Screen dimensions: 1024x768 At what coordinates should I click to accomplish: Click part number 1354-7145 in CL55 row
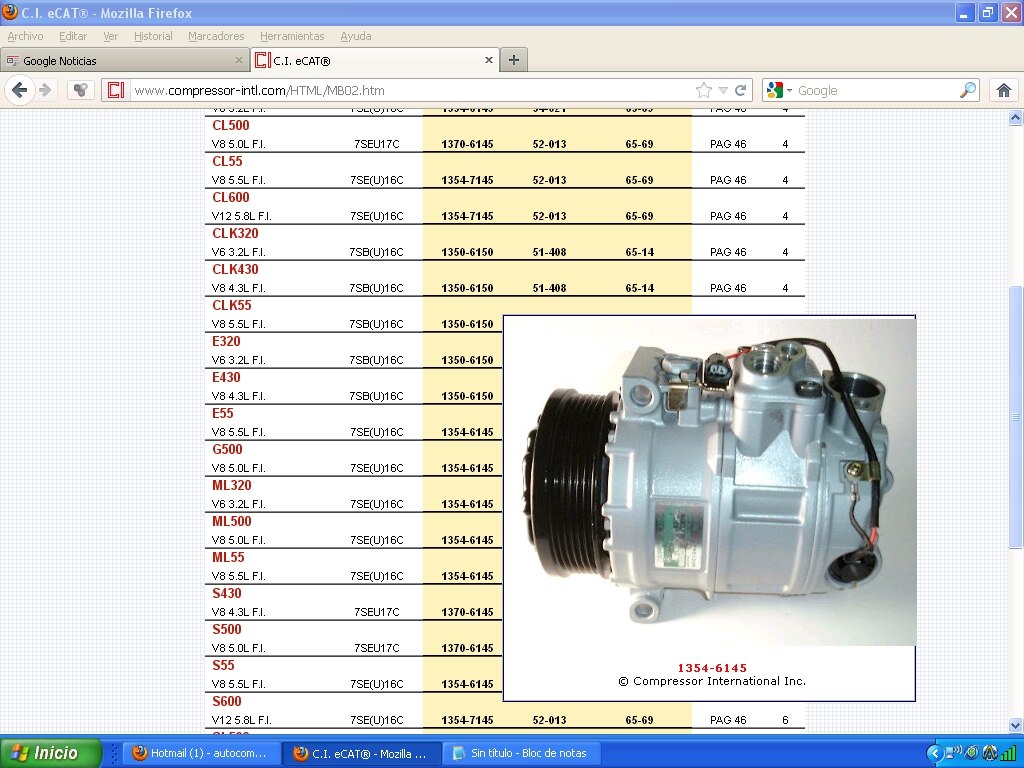467,180
